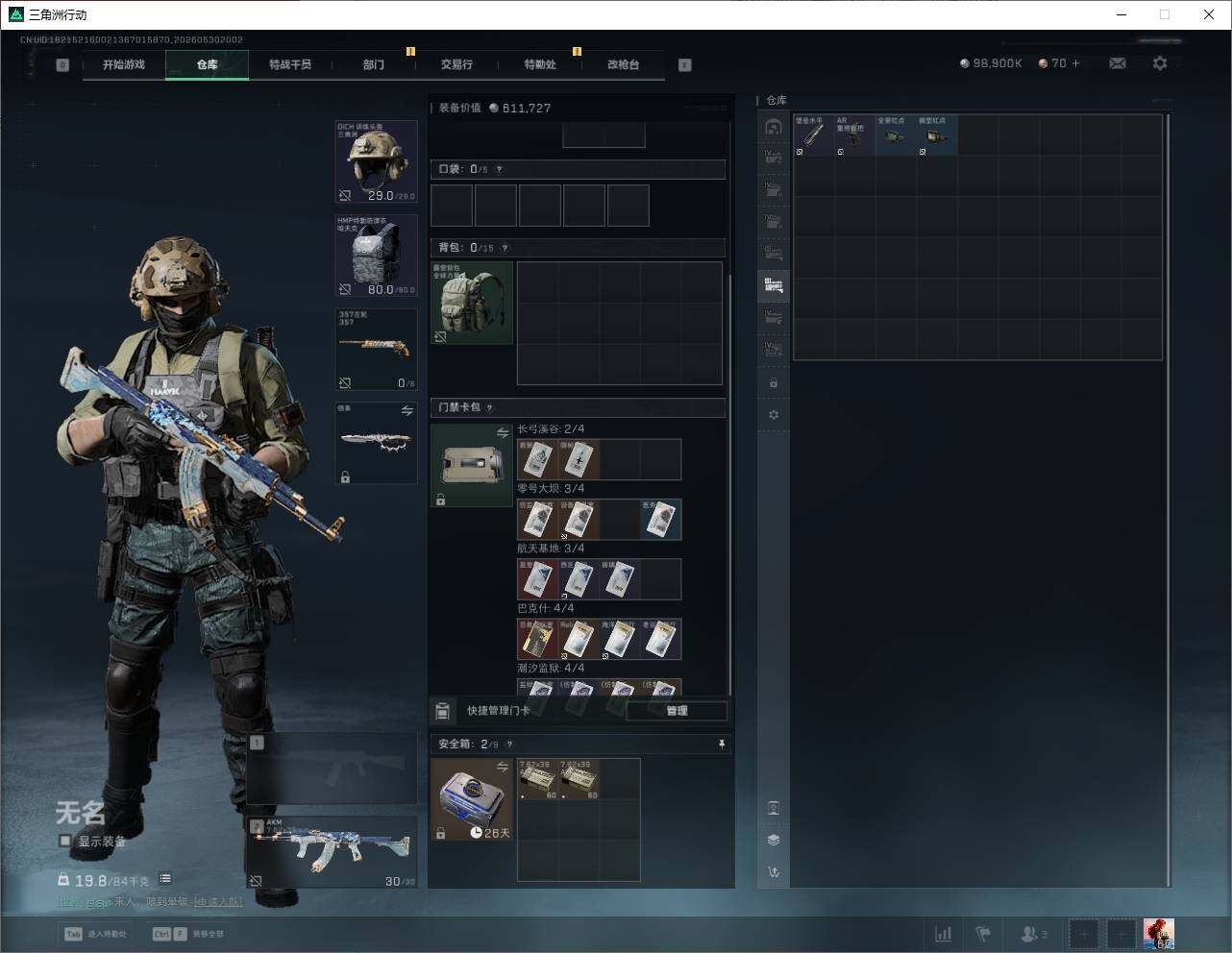1232x953 pixels.
Task: Select the .357 revolver slot
Action: (x=376, y=350)
